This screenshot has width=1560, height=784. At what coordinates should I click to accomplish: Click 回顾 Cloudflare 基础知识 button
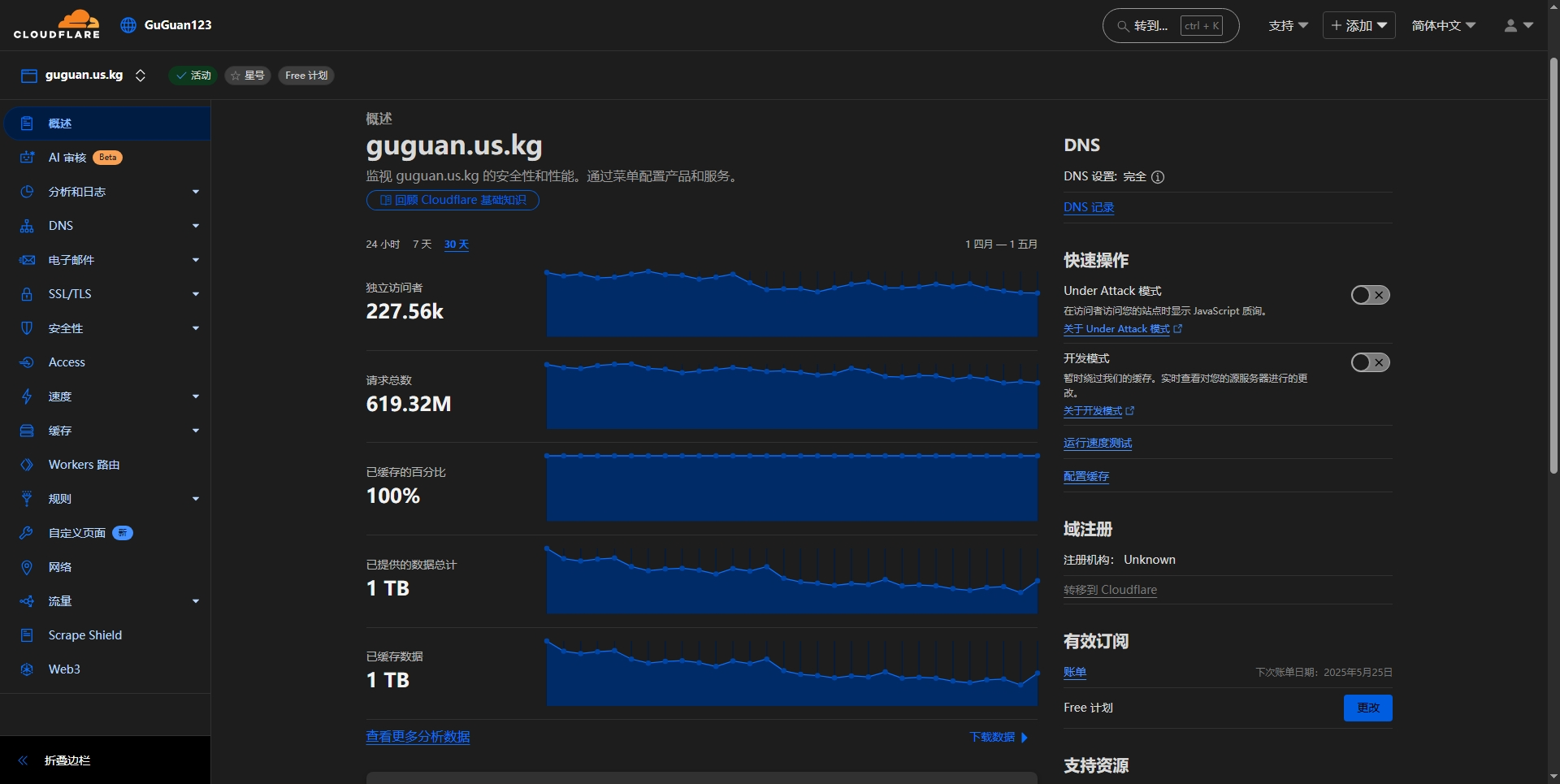tap(453, 201)
